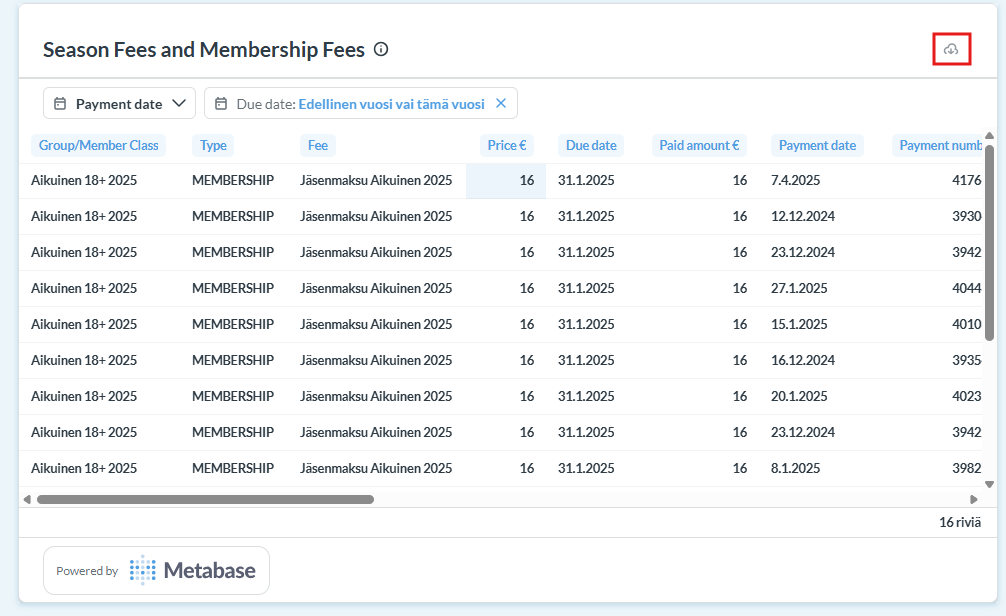Click Jäsenmaksu Aikuinen 2025 in 27.1.2025 row

(376, 288)
